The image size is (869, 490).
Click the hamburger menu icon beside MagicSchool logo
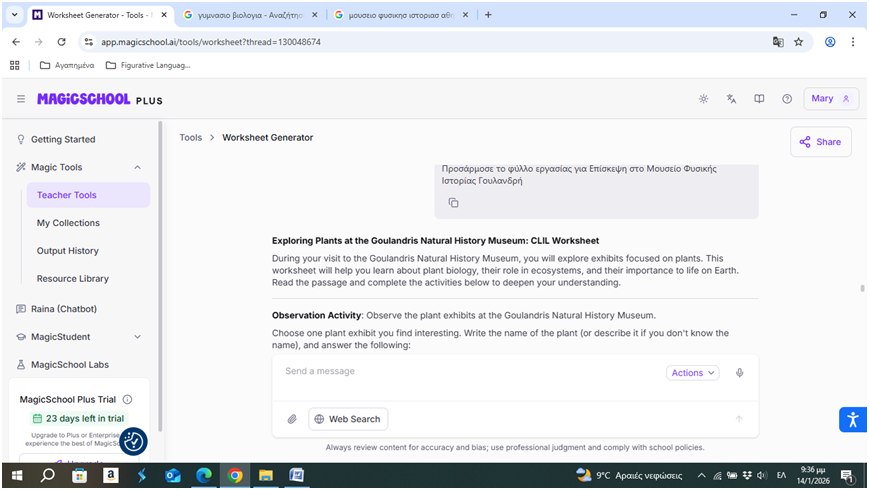click(21, 99)
